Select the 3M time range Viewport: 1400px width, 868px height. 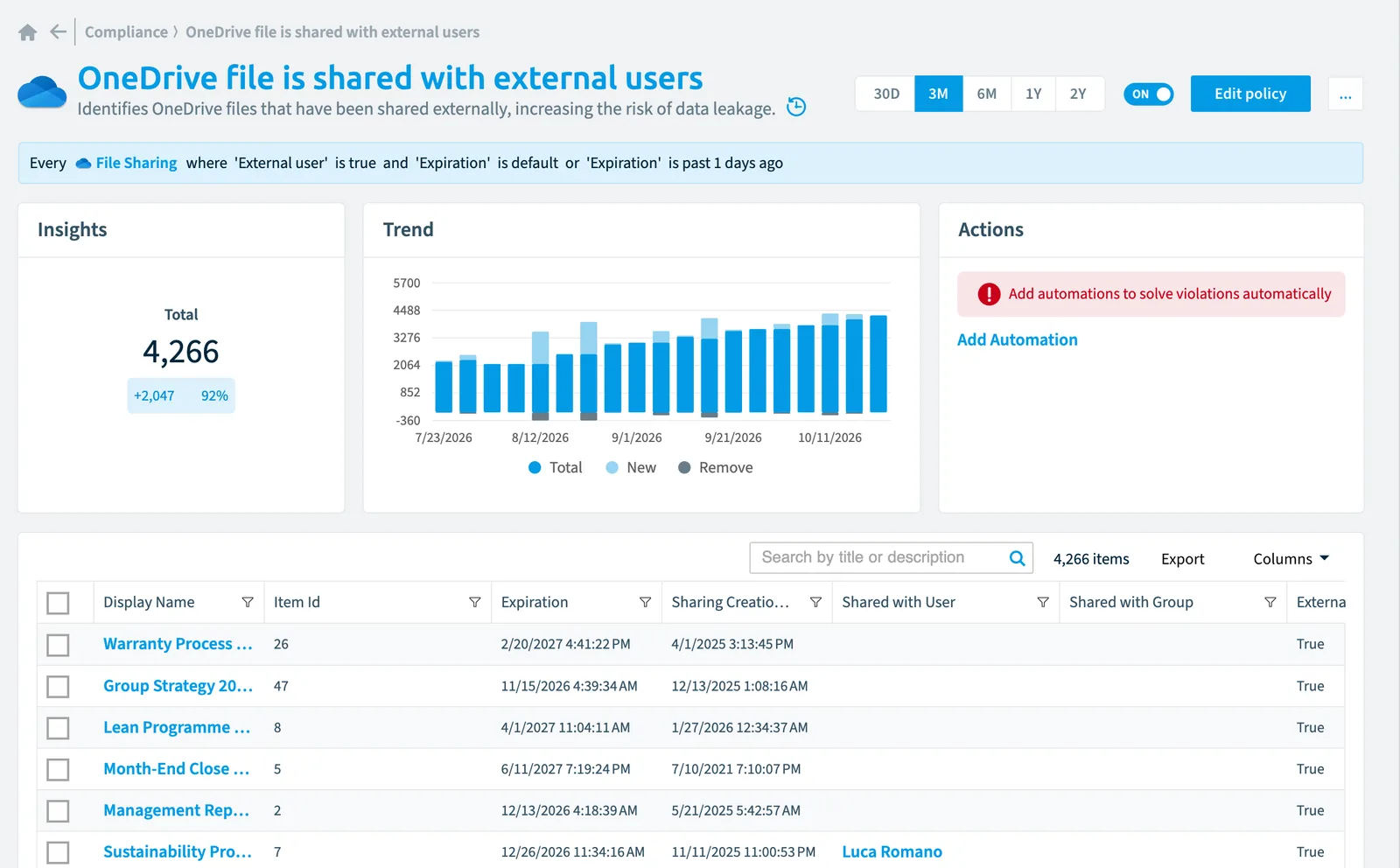pos(938,94)
